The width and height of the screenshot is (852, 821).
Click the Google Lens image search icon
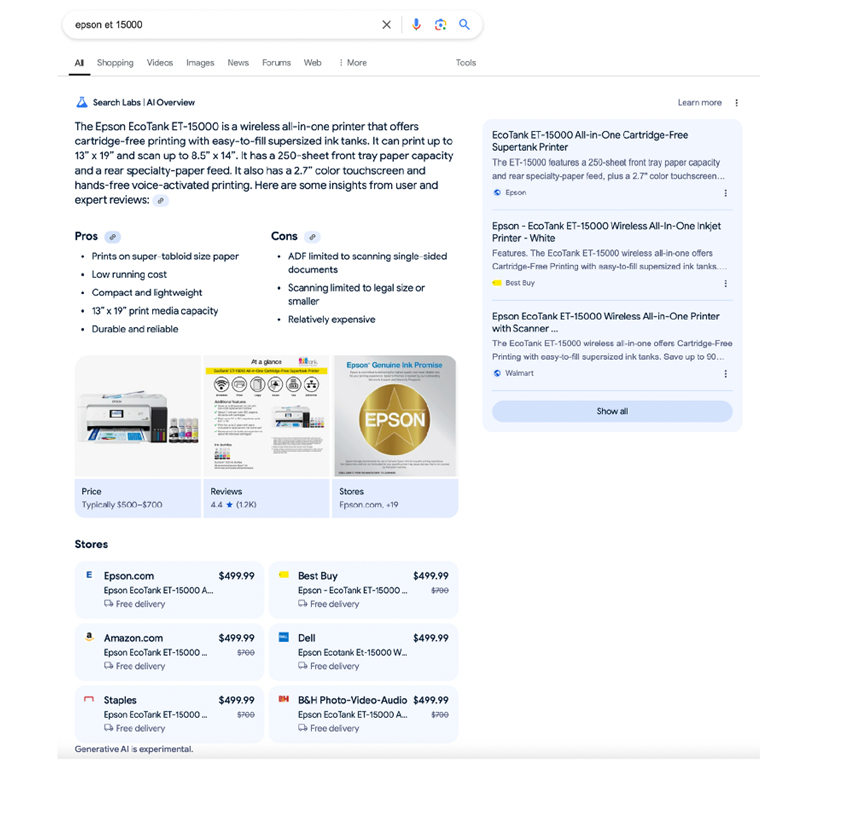coord(440,25)
